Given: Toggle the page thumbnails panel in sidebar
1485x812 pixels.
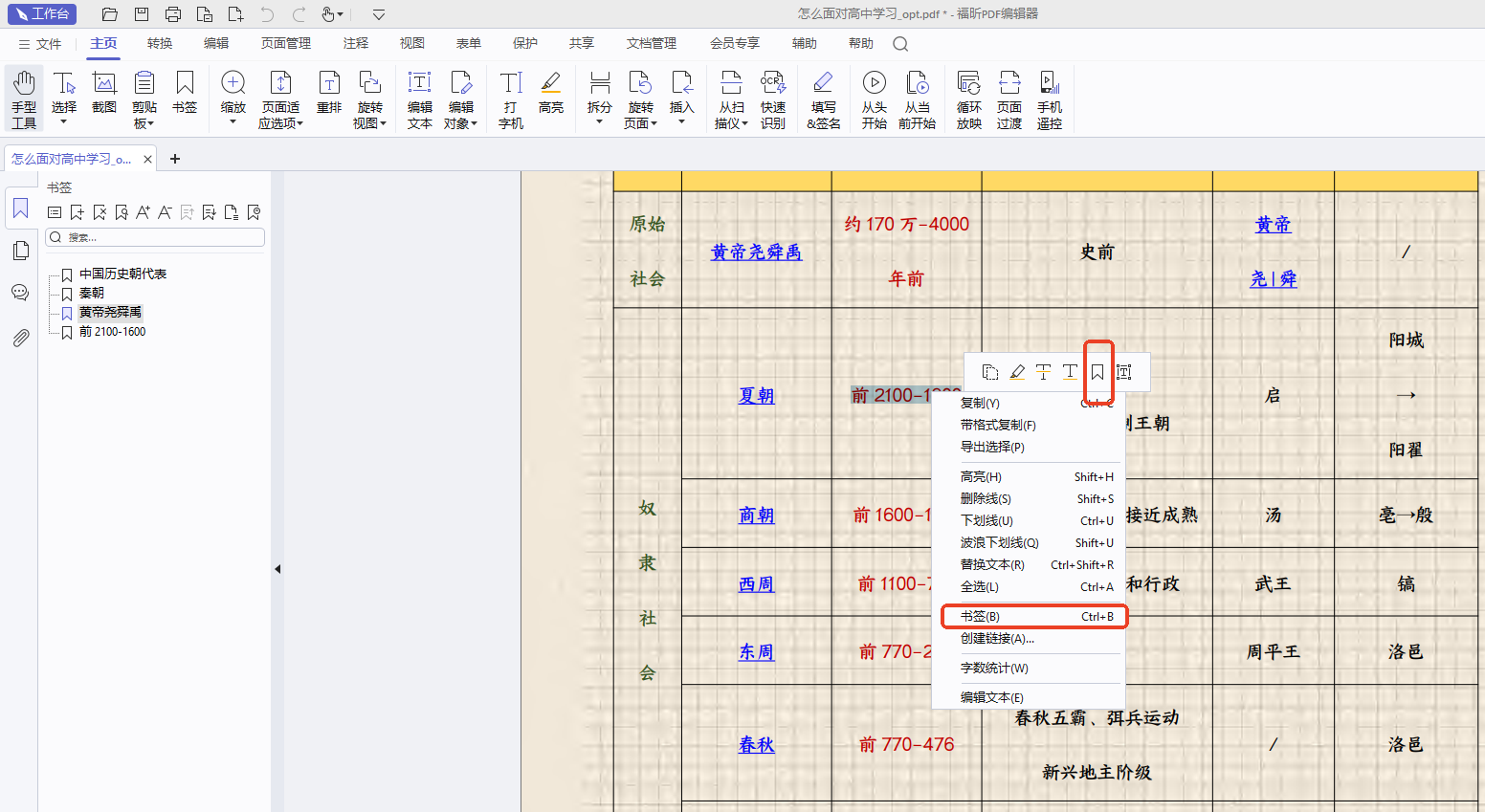Looking at the screenshot, I should tap(20, 251).
